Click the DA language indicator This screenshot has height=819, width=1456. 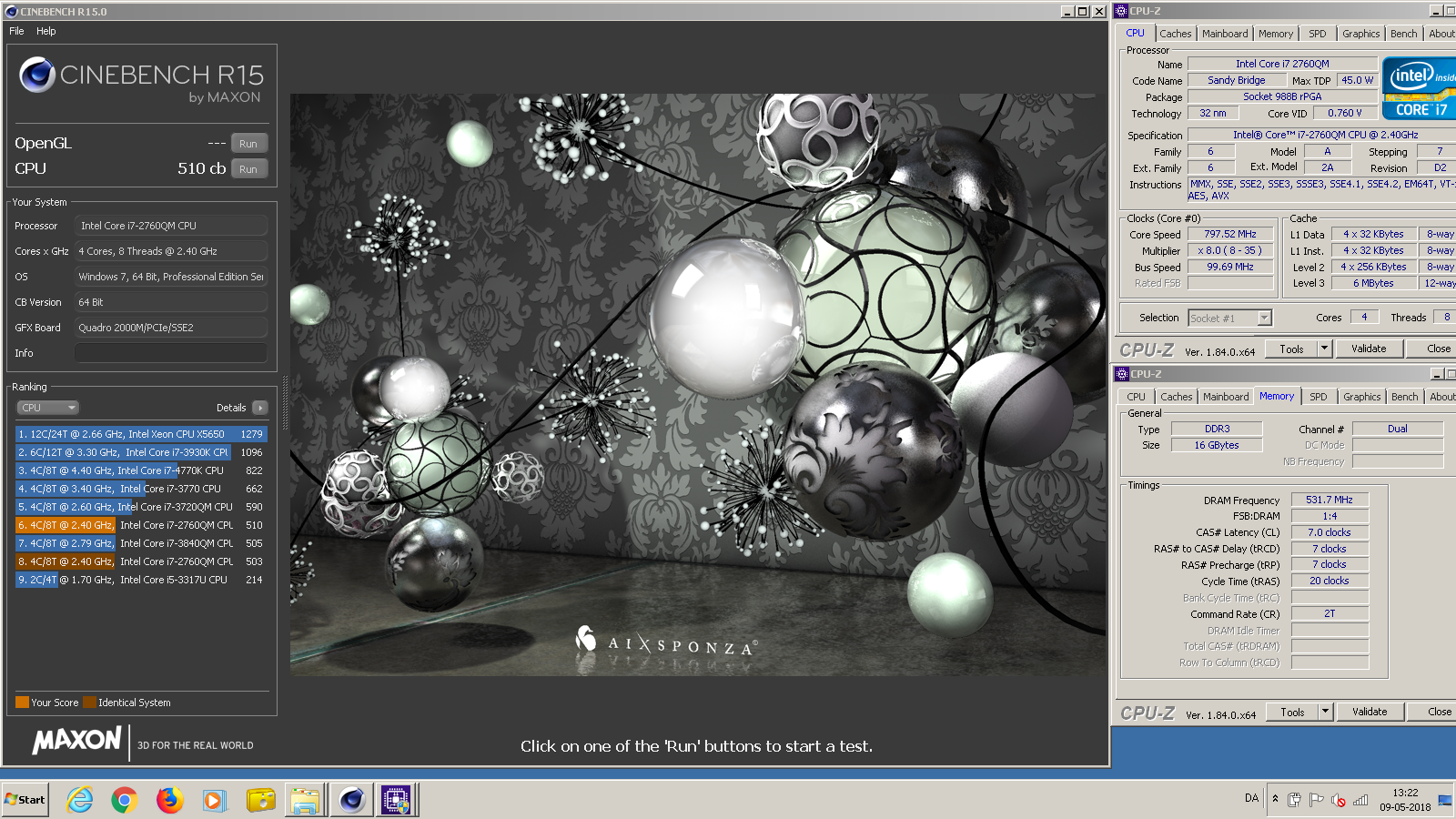point(1251,798)
